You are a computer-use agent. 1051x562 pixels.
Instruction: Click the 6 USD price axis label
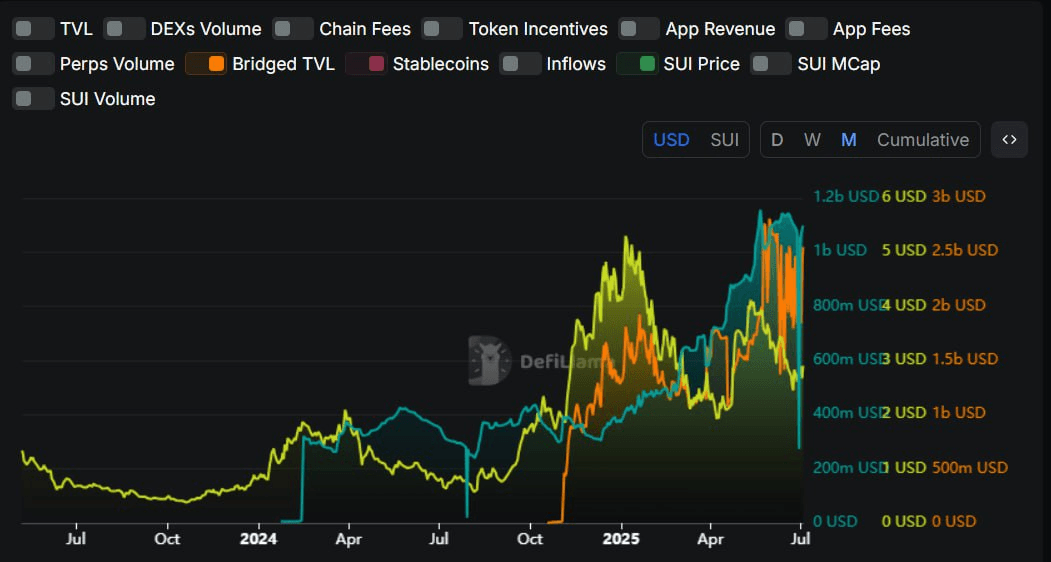[904, 196]
